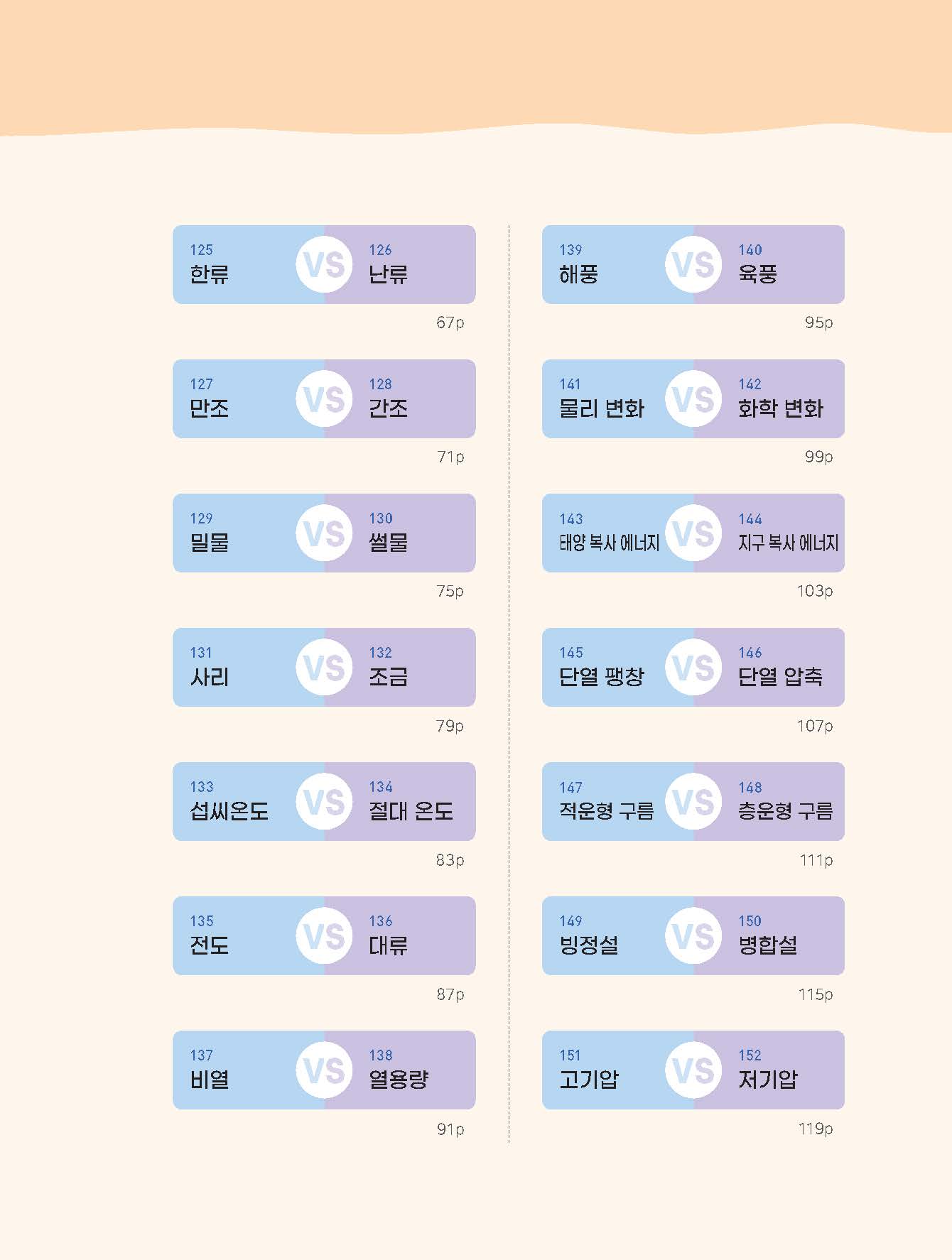Jump to page 67p reference
The width and height of the screenshot is (952, 1260).
coord(450,322)
